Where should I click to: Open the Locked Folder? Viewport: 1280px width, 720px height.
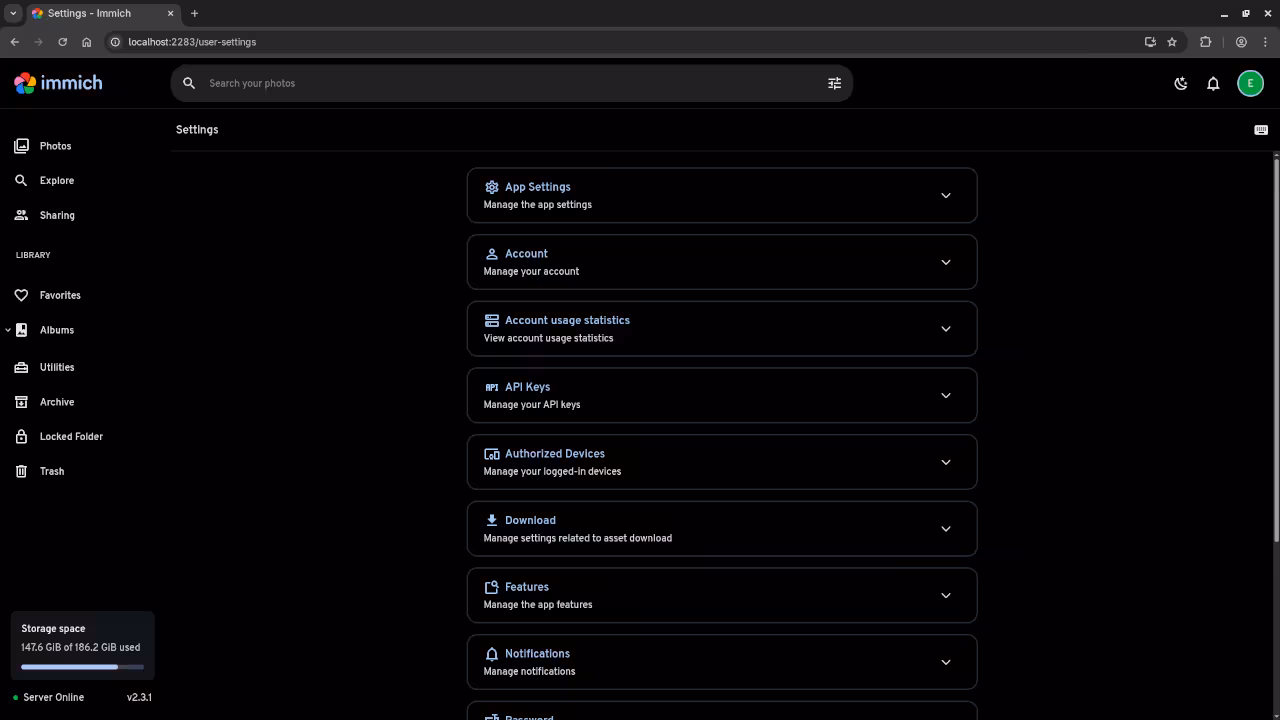[70, 436]
